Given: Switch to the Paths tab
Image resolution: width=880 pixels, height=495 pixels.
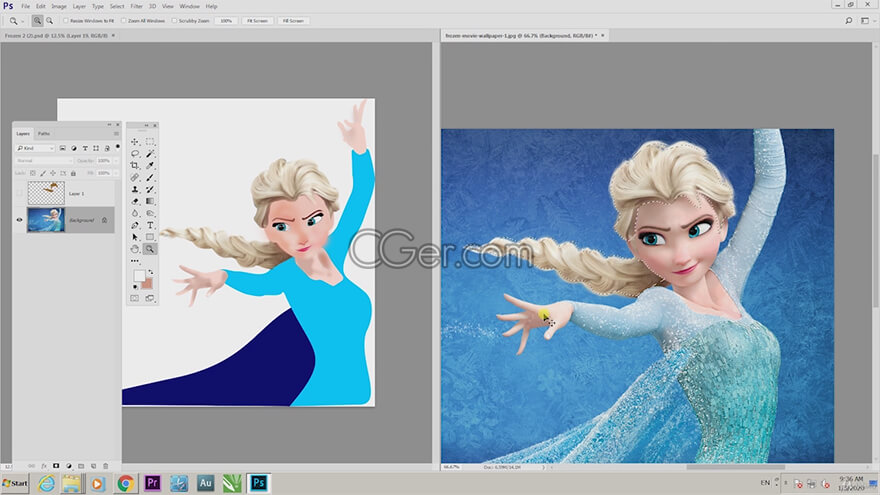Looking at the screenshot, I should (x=44, y=134).
